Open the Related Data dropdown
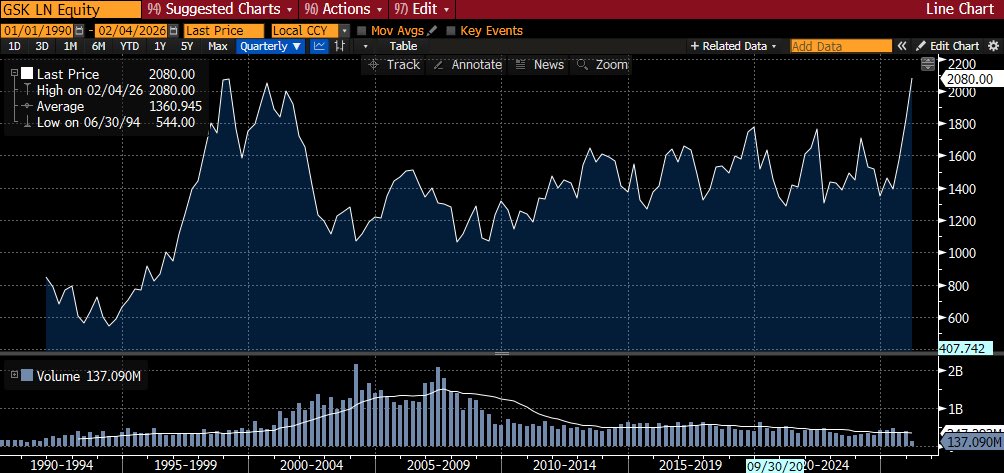This screenshot has height=473, width=1004. click(733, 46)
